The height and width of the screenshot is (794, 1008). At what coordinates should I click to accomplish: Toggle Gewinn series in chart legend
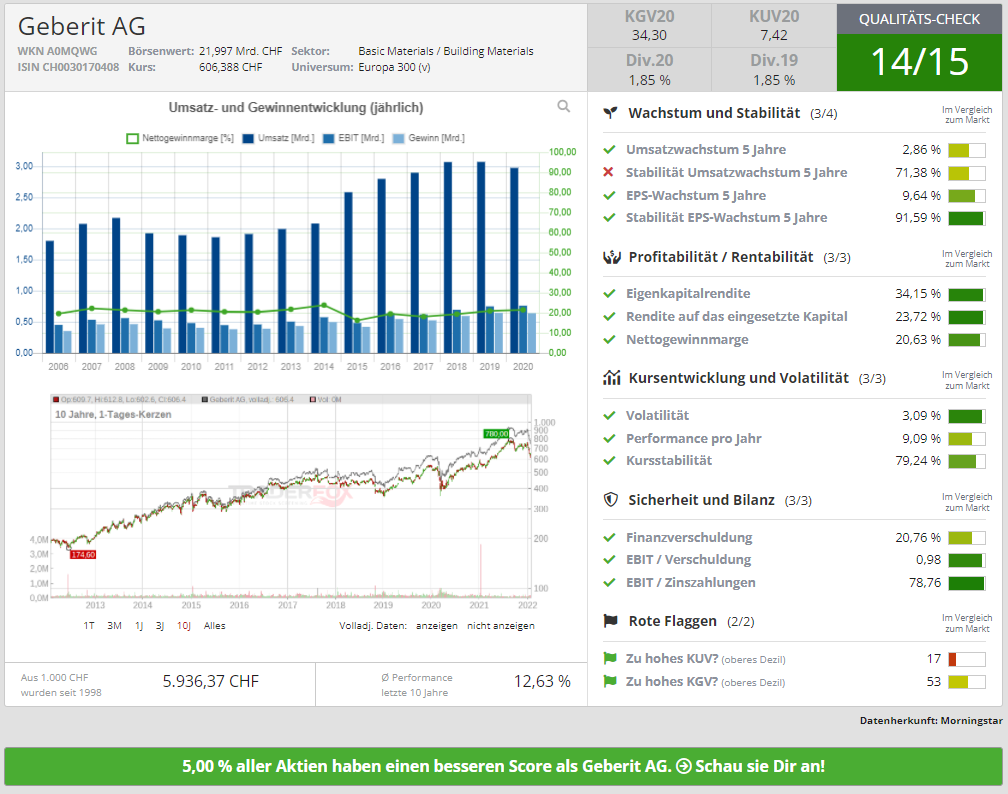[x=428, y=138]
